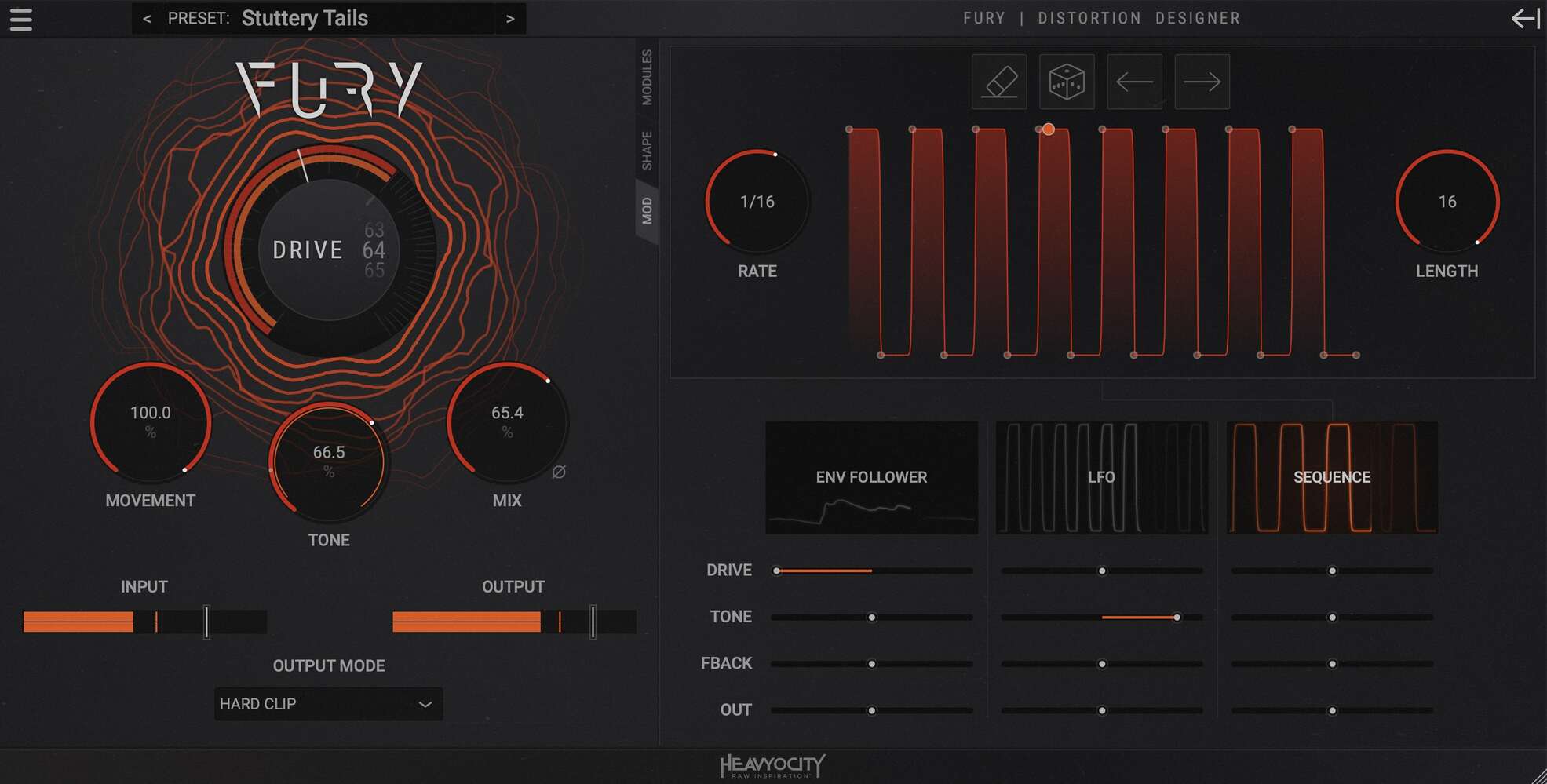
Task: Open the hamburger menu
Action: point(20,20)
